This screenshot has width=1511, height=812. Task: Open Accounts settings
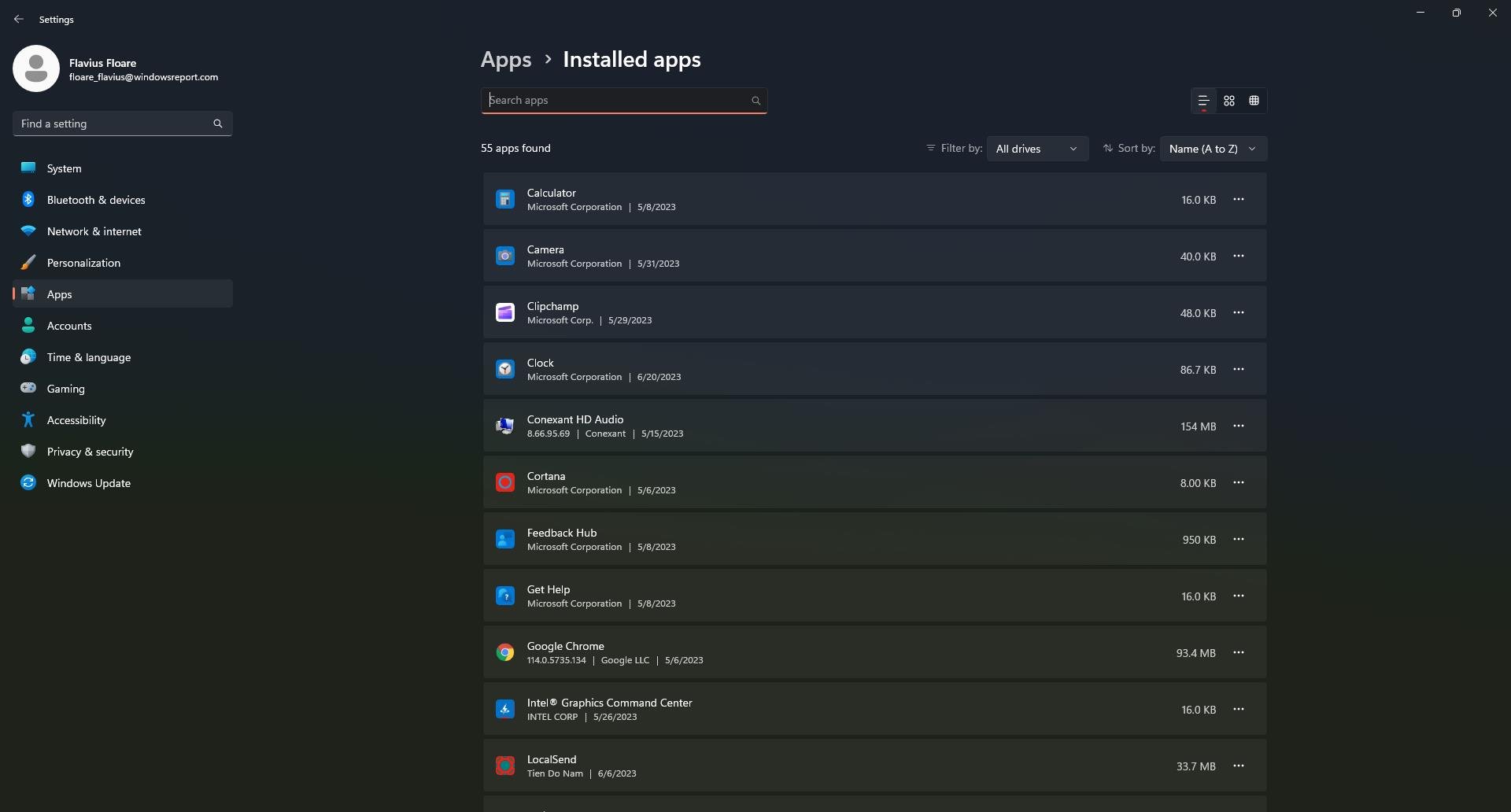(123, 326)
